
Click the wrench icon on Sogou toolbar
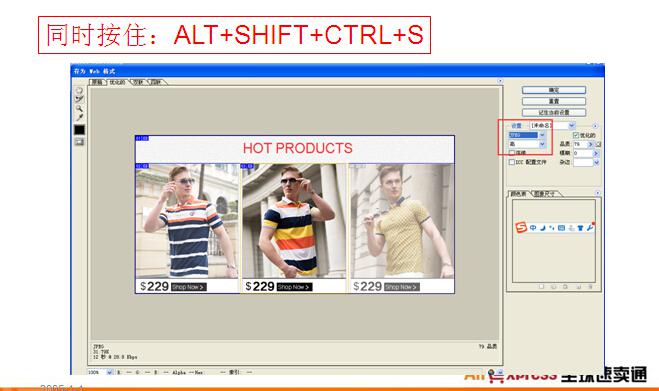point(590,227)
